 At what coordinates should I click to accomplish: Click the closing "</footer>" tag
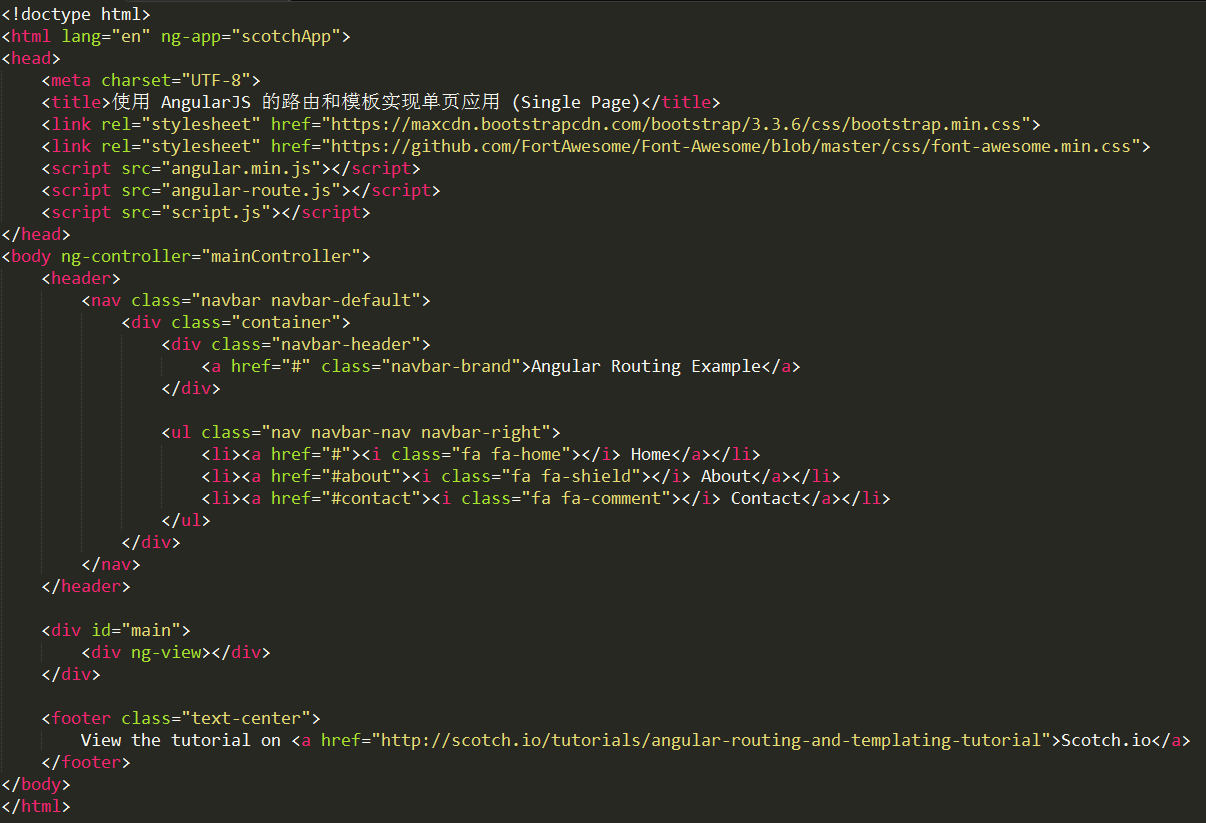pyautogui.click(x=86, y=762)
